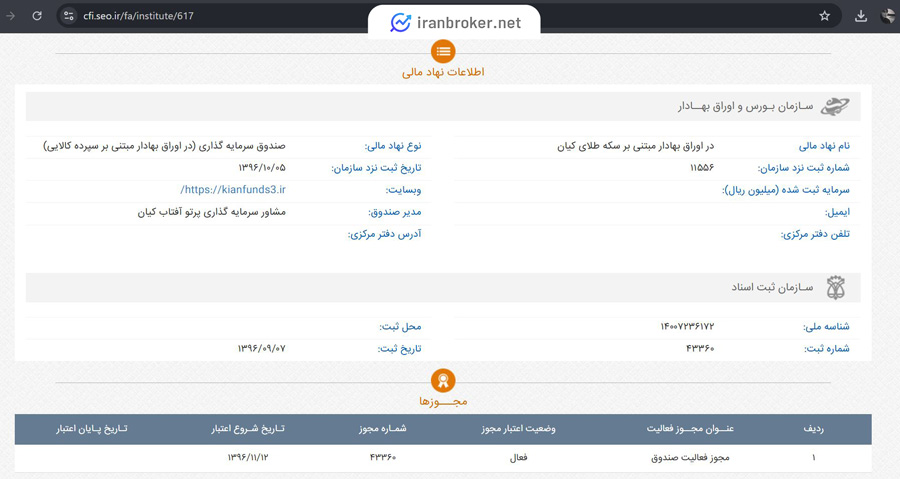Click the URL cfi.seo.ir/fa/institute/617 in address bar
The height and width of the screenshot is (479, 900).
[x=138, y=16]
